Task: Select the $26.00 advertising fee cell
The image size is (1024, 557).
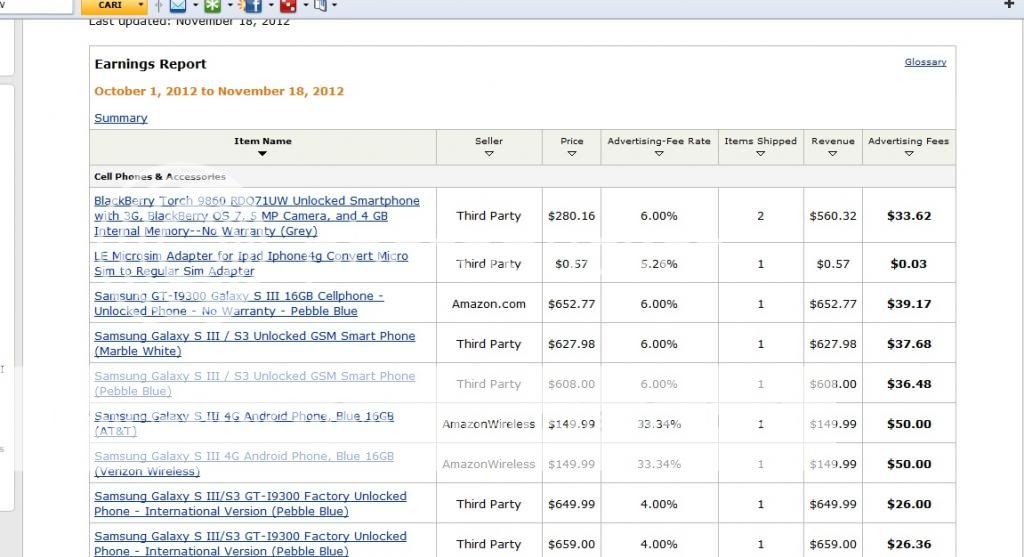Action: coord(909,504)
